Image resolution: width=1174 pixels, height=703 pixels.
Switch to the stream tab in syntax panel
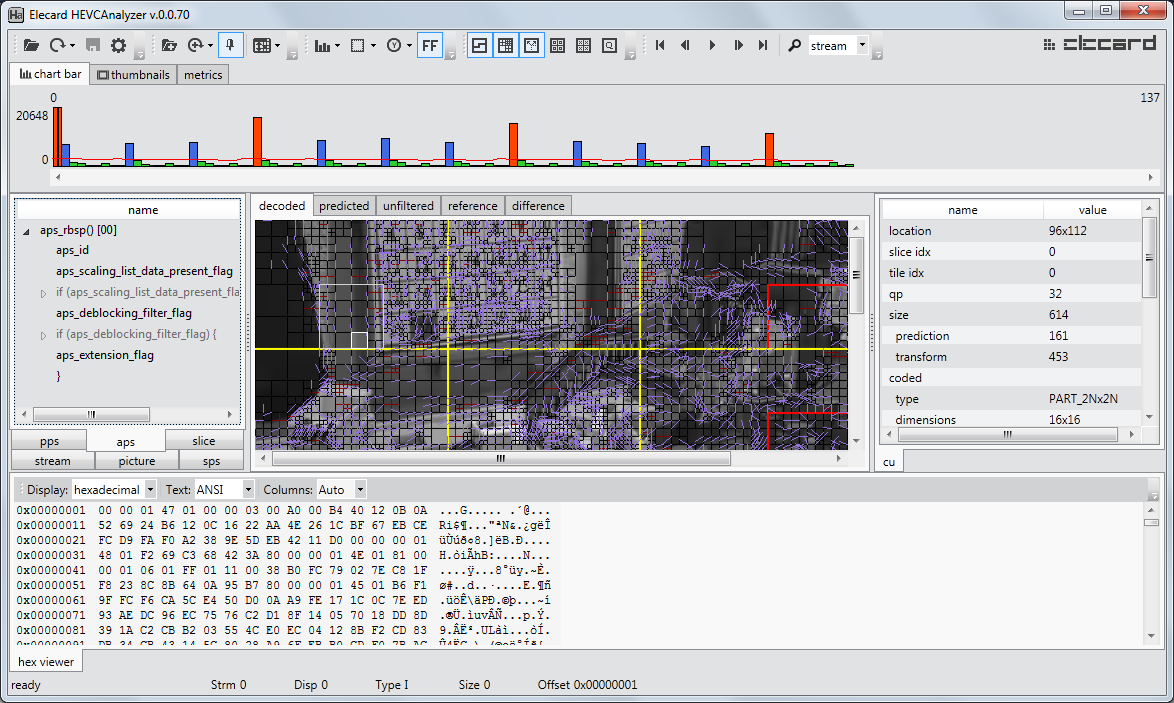[x=52, y=460]
